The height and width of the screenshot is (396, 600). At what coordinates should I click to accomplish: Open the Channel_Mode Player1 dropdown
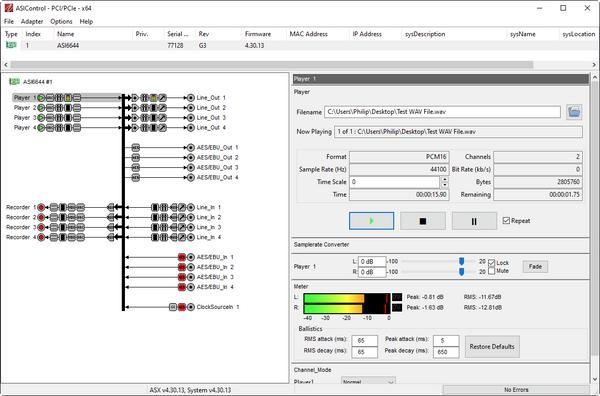pyautogui.click(x=368, y=381)
